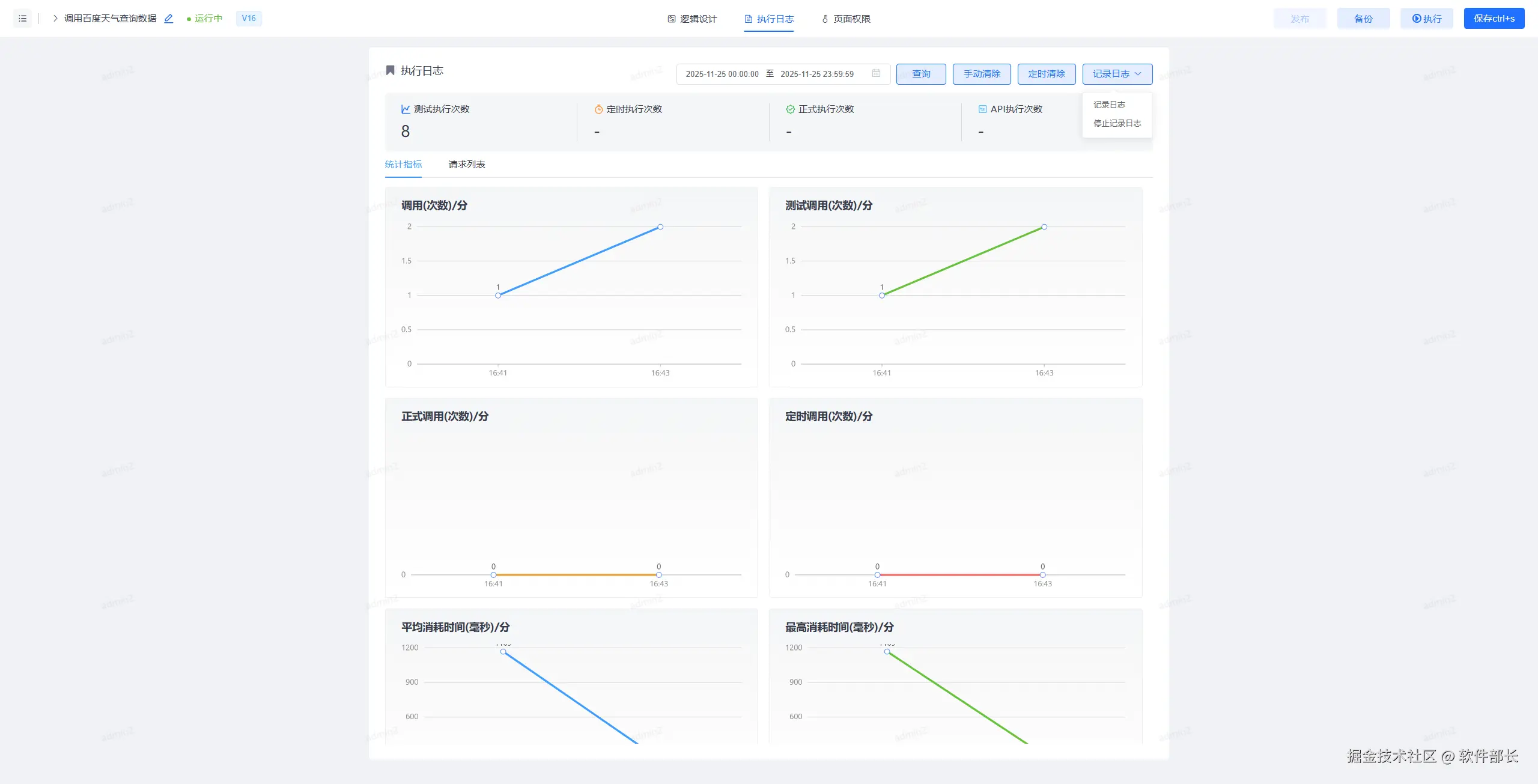Click the 手动清除 button
This screenshot has width=1538, height=784.
tap(982, 74)
